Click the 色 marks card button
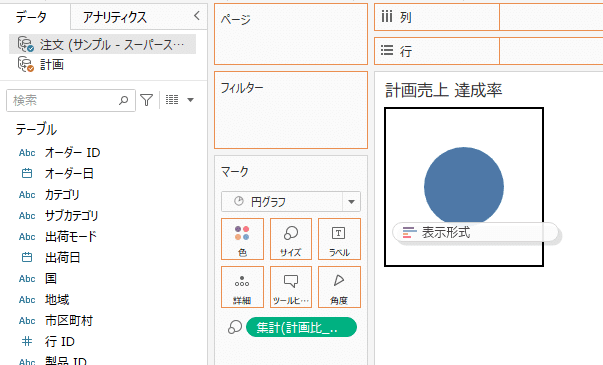 tap(242, 239)
